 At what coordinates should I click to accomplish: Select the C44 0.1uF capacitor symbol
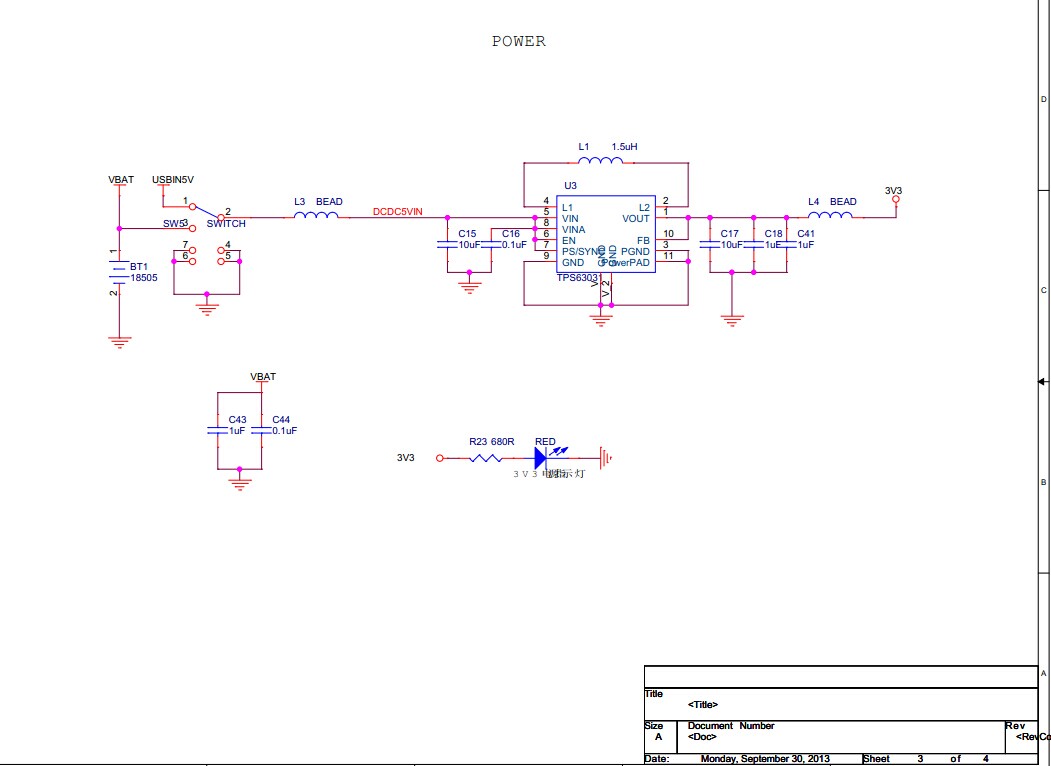point(261,430)
